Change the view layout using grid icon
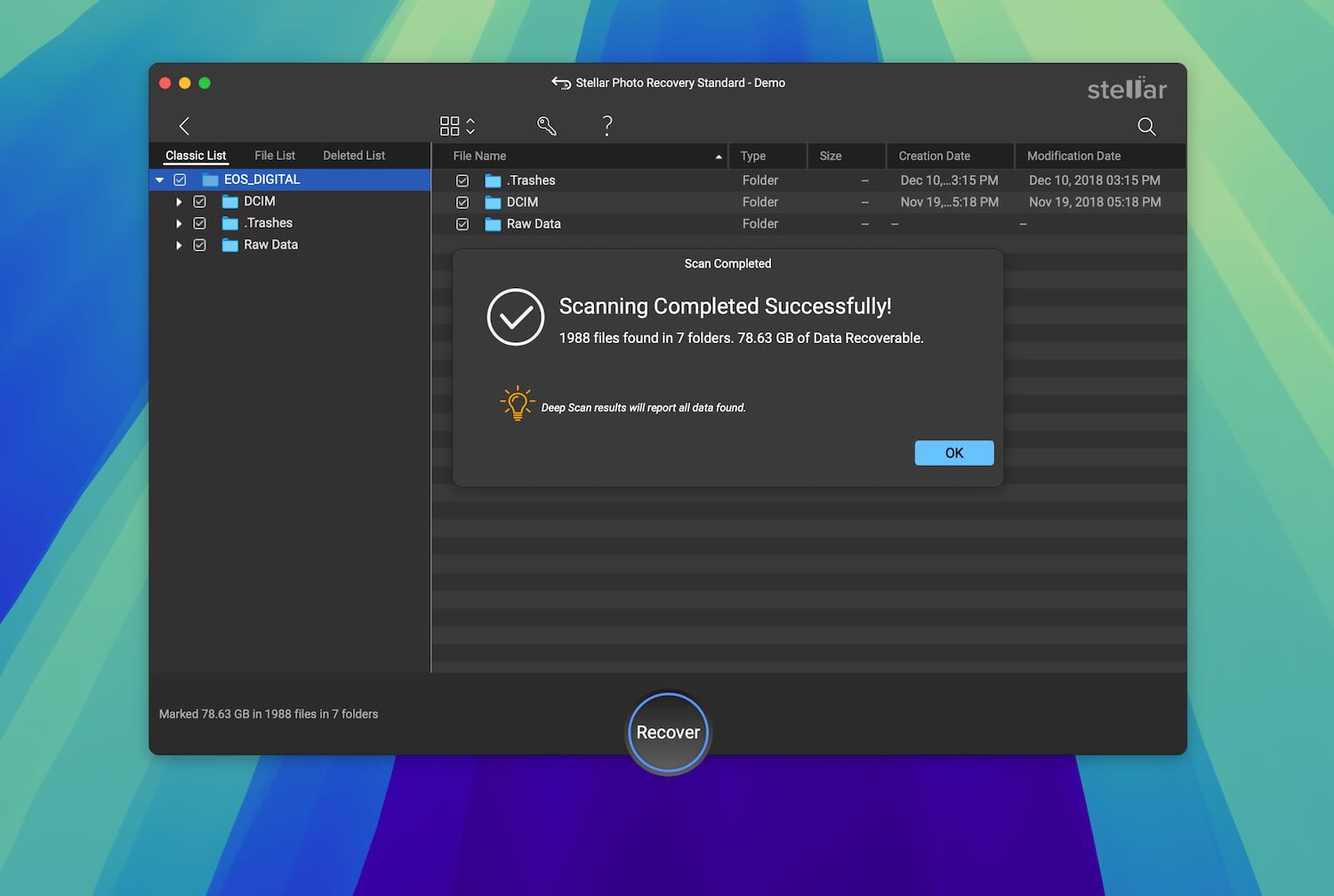The width and height of the screenshot is (1334, 896). 450,126
